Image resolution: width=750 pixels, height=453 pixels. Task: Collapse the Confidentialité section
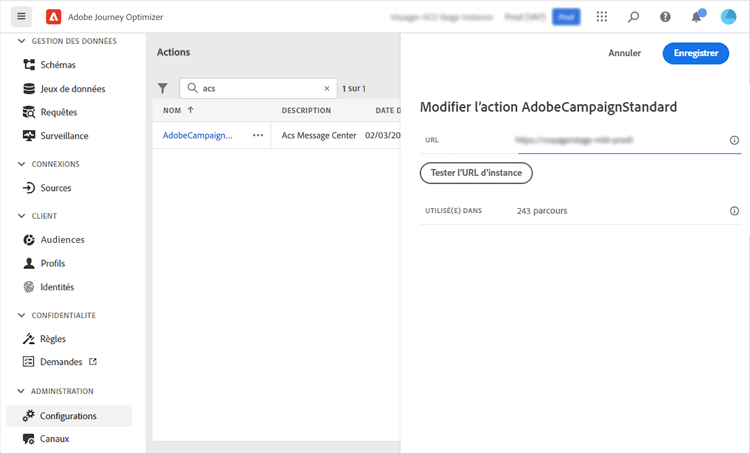point(22,315)
